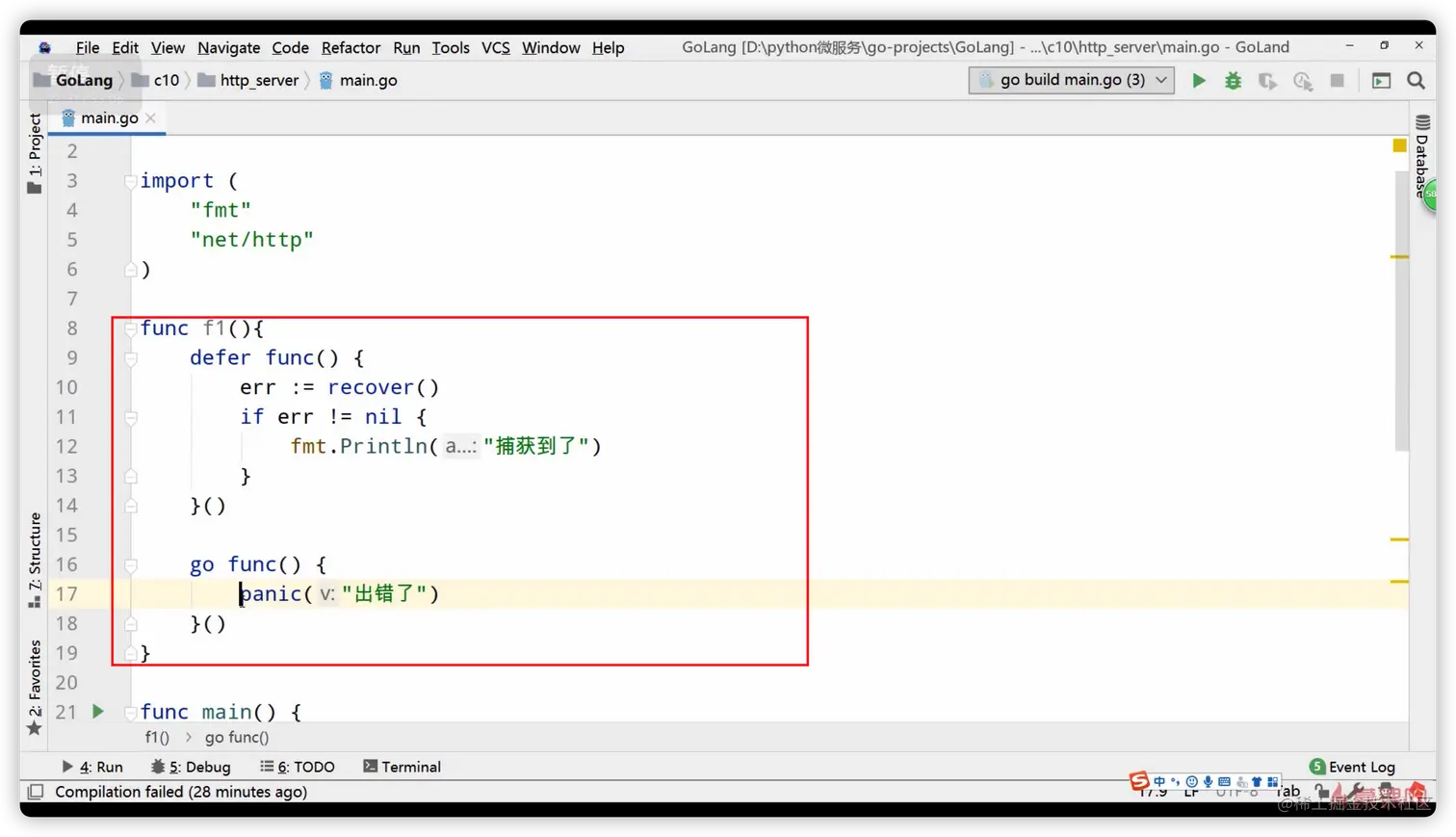Open the Tools menu

click(451, 47)
